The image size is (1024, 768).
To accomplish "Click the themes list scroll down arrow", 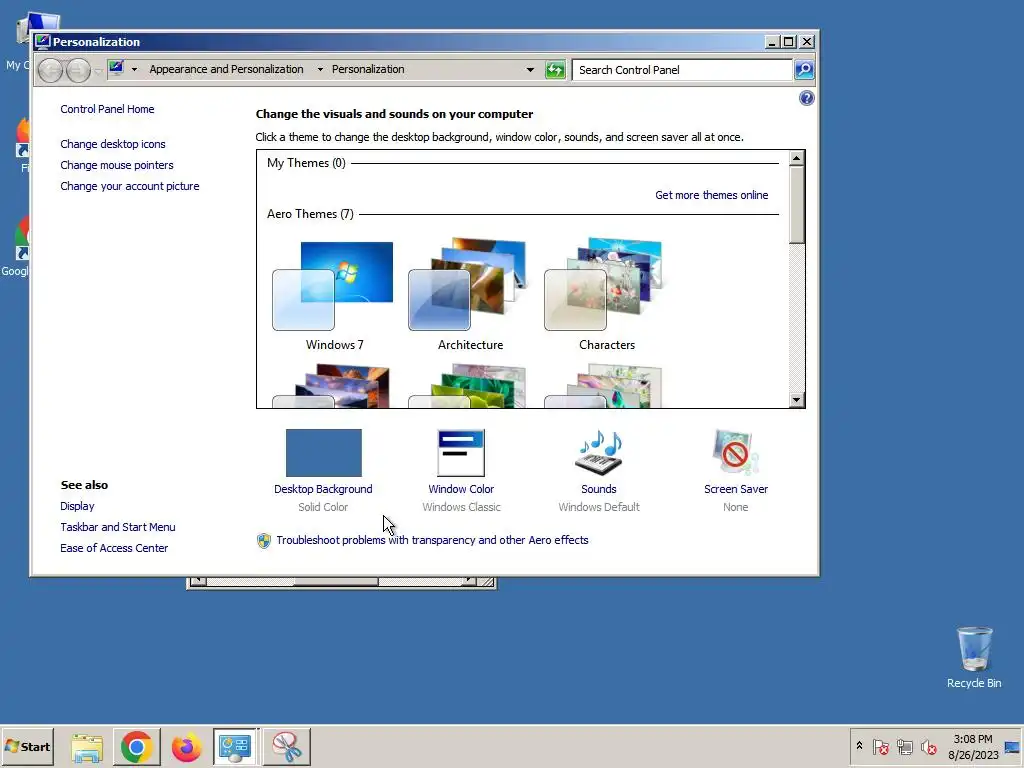I will [x=796, y=400].
